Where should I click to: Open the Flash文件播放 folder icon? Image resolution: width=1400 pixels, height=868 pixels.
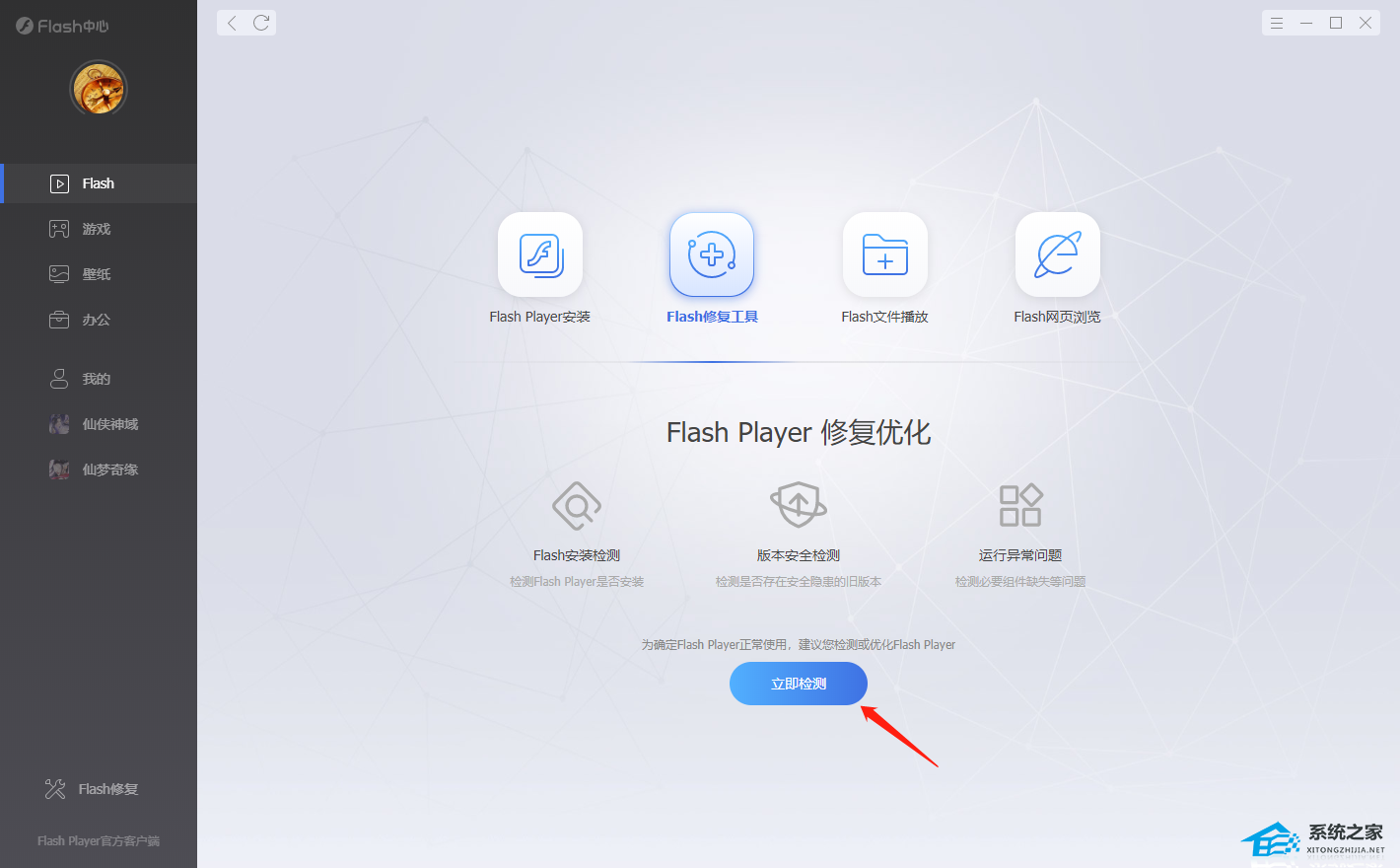885,254
